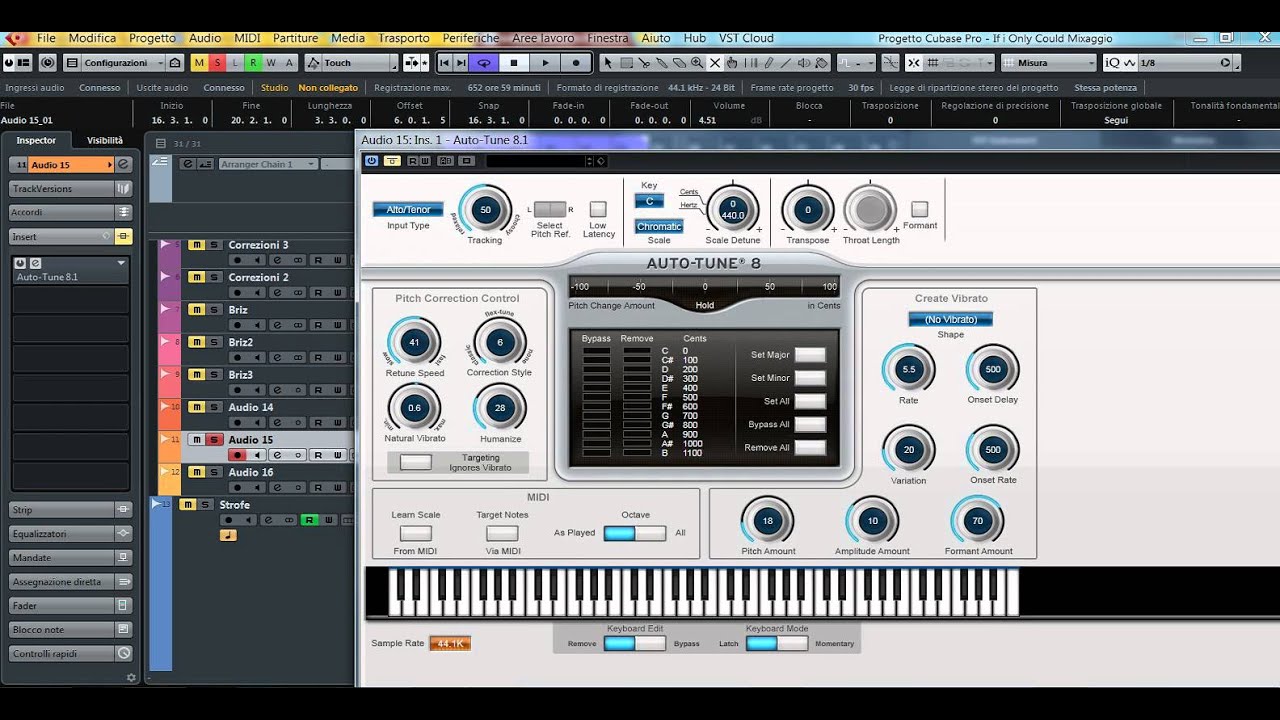1280x720 pixels.
Task: Click the Set Major button
Action: click(x=810, y=355)
